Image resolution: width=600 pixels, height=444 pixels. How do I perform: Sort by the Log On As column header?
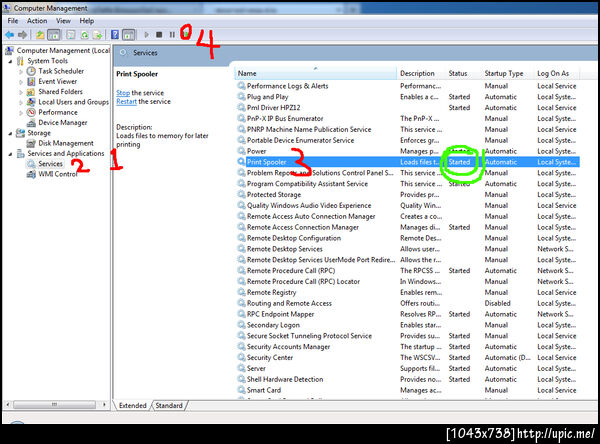(x=557, y=73)
